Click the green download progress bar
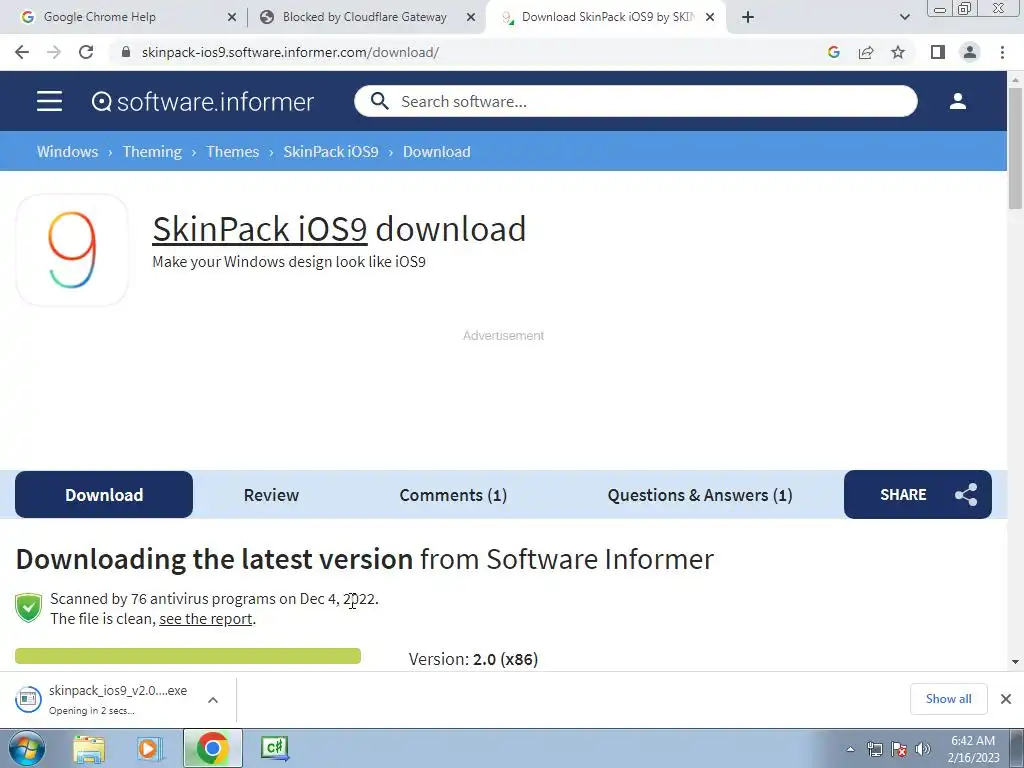The height and width of the screenshot is (768, 1024). click(x=188, y=656)
